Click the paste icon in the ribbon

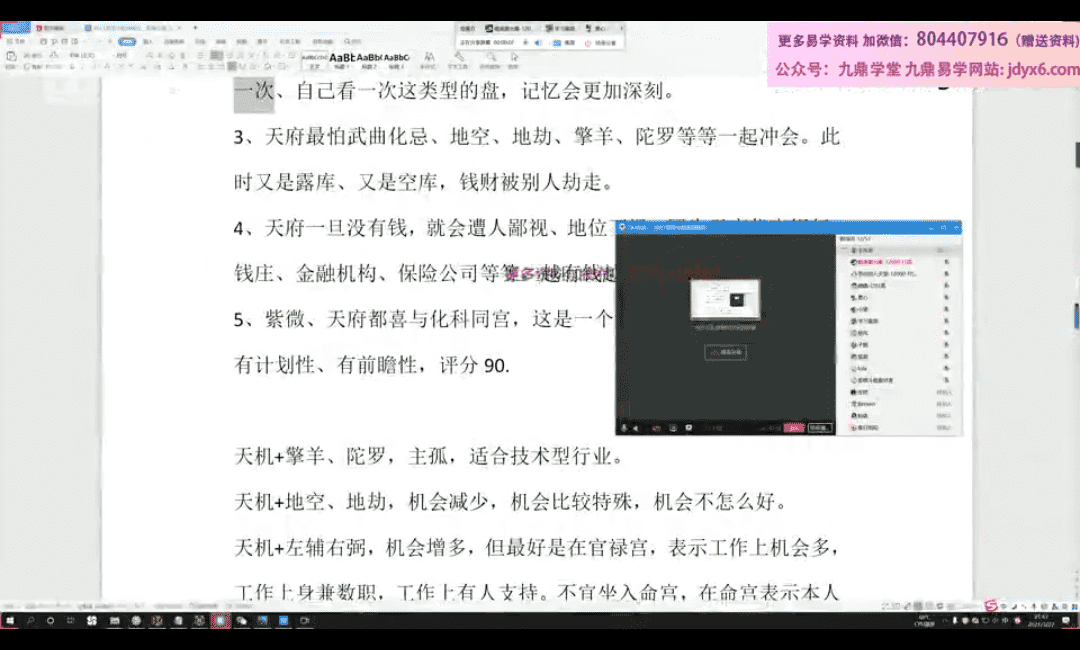click(12, 58)
